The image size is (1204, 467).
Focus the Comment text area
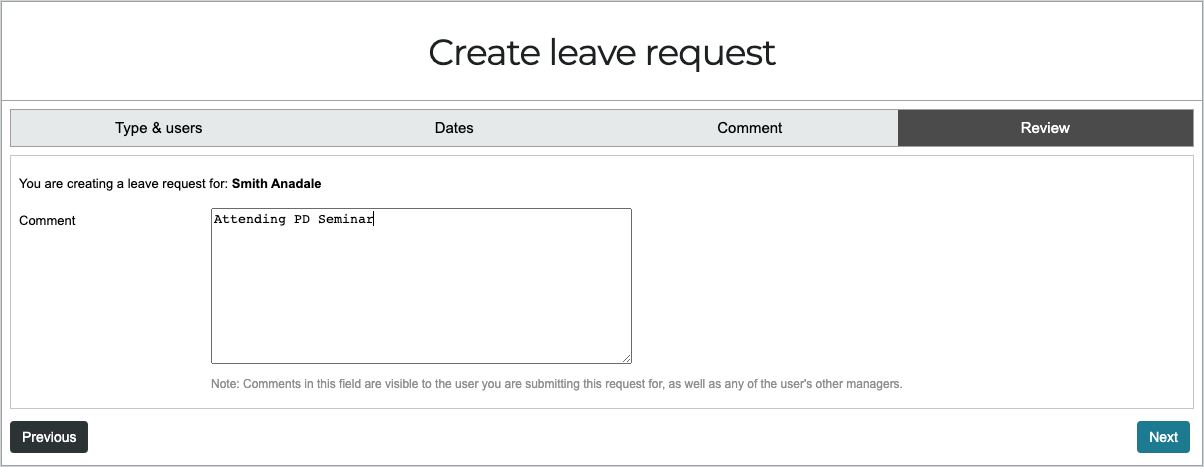pyautogui.click(x=421, y=286)
